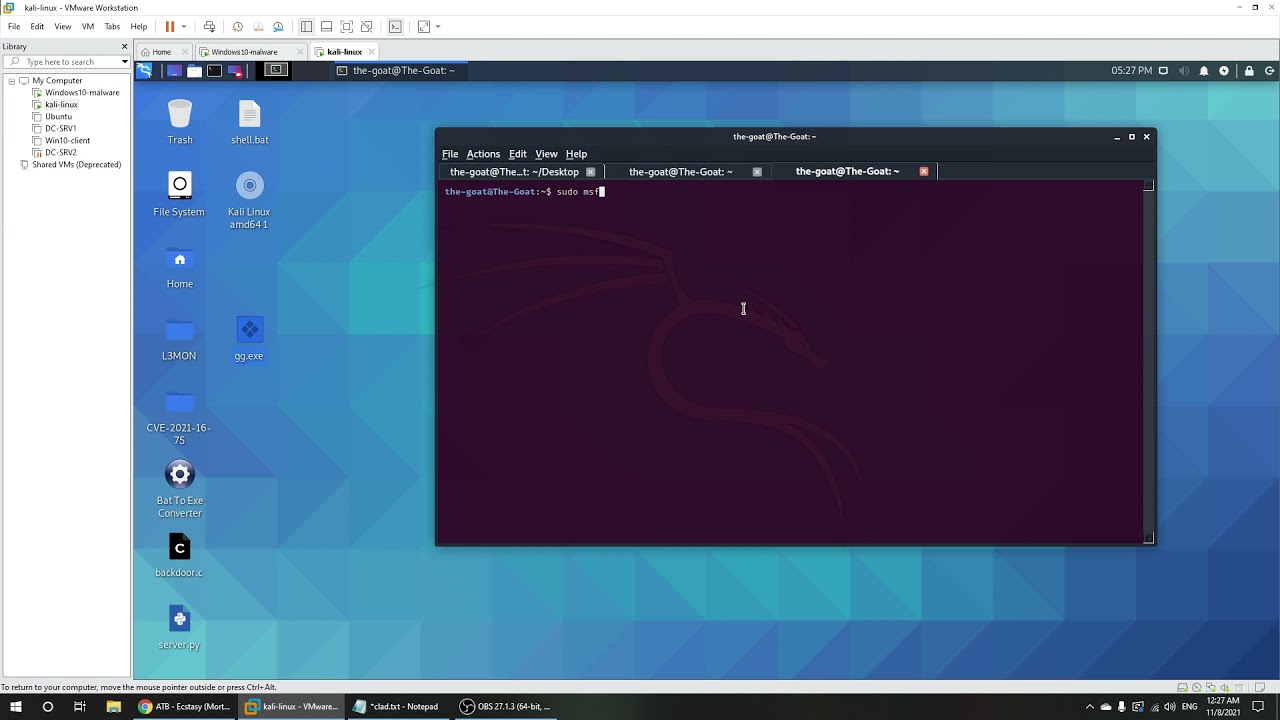The height and width of the screenshot is (720, 1280).
Task: Click the lock screen padlock icon
Action: (1249, 71)
